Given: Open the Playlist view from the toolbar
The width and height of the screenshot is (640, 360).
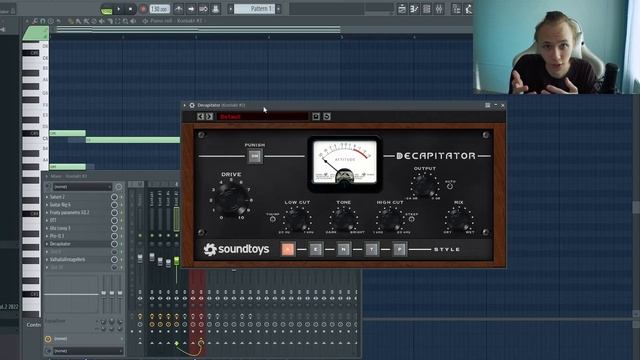Looking at the screenshot, I should (402, 9).
